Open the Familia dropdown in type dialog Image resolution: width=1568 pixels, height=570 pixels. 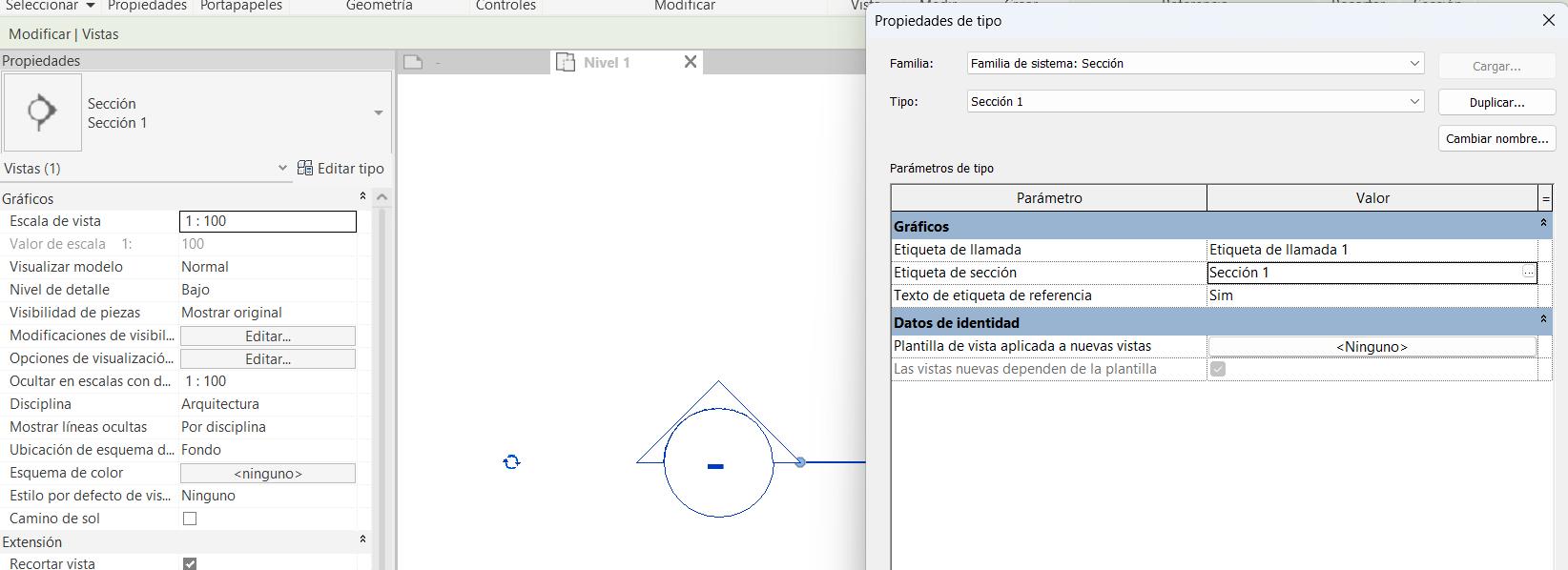[x=1414, y=64]
